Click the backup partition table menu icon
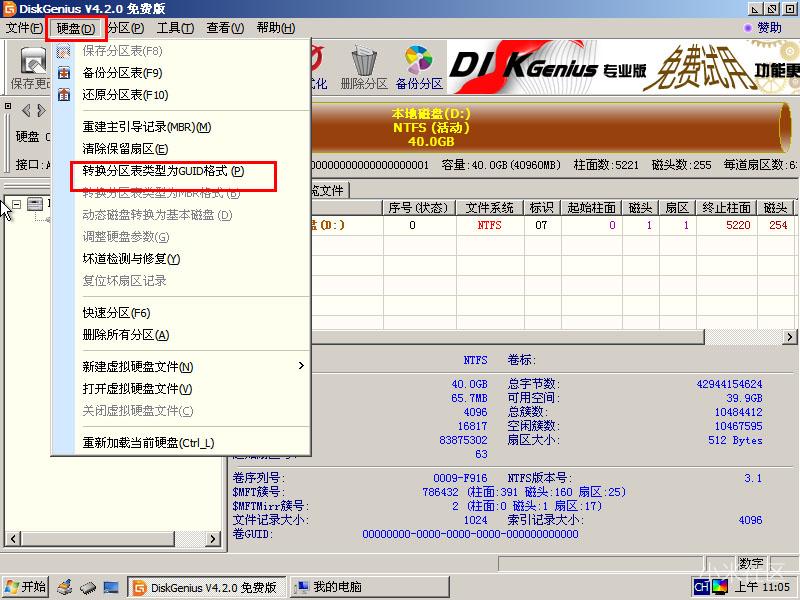800x600 pixels. pos(65,73)
